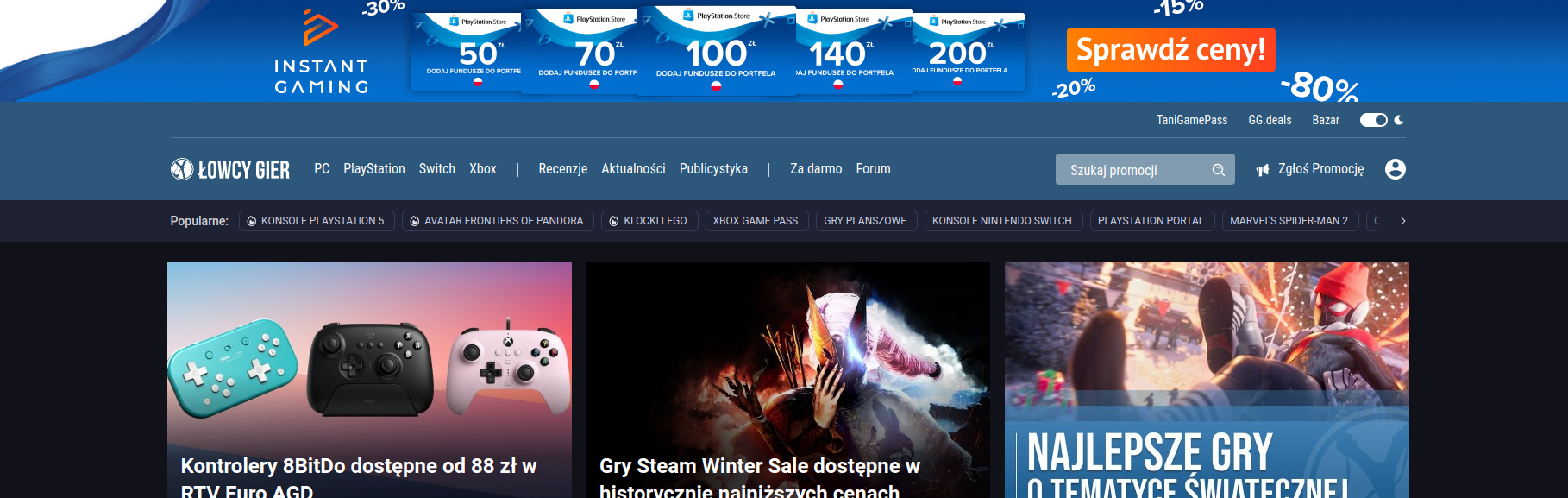Open the GG.deals link
This screenshot has width=1568, height=498.
tap(1270, 120)
